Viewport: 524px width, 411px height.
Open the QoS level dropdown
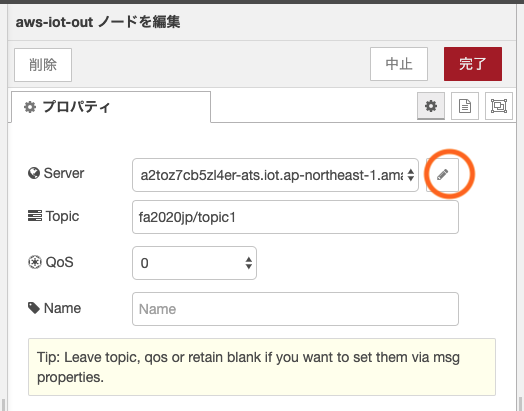[x=194, y=263]
